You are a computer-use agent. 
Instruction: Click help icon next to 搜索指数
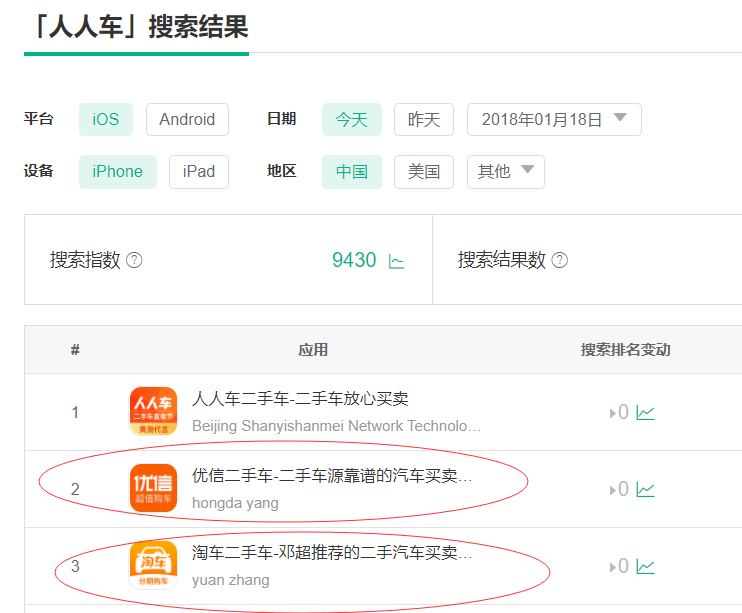pyautogui.click(x=134, y=260)
